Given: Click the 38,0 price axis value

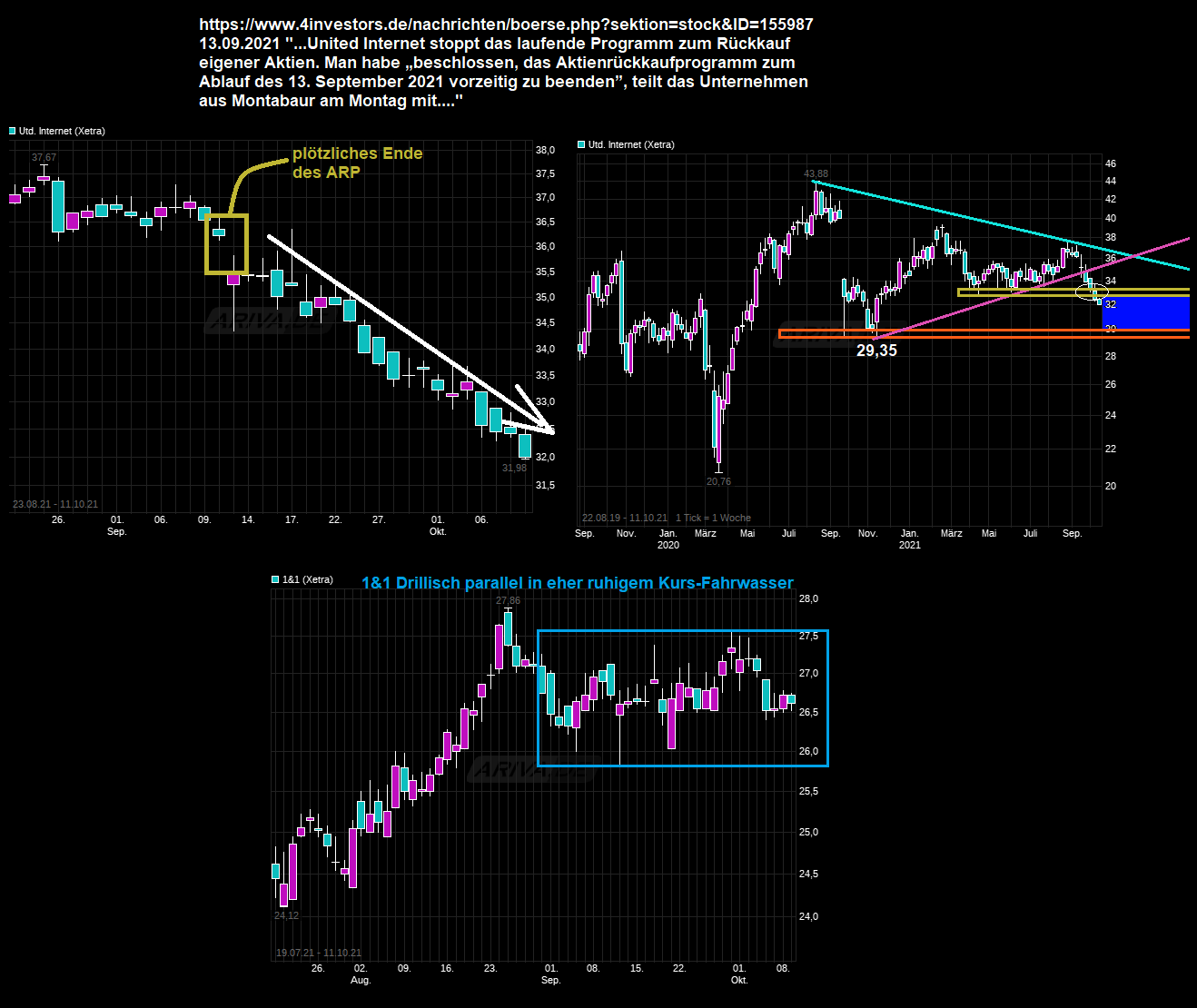Looking at the screenshot, I should (545, 151).
